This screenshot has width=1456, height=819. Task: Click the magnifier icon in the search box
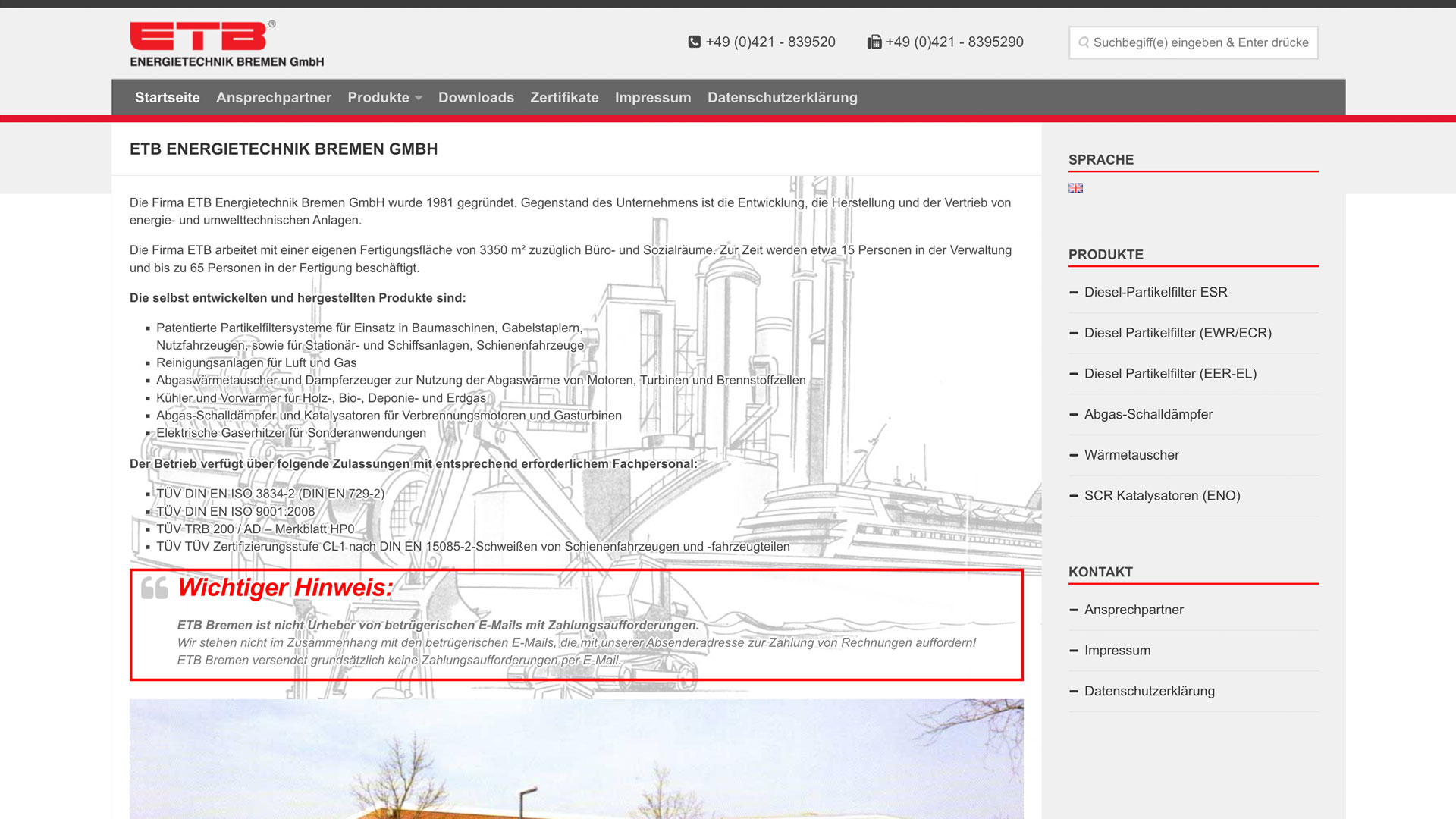pyautogui.click(x=1084, y=42)
